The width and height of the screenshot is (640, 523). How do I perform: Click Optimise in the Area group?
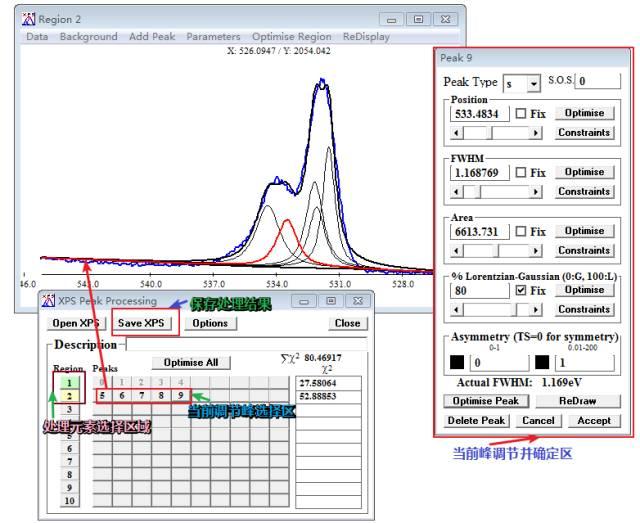pyautogui.click(x=584, y=231)
